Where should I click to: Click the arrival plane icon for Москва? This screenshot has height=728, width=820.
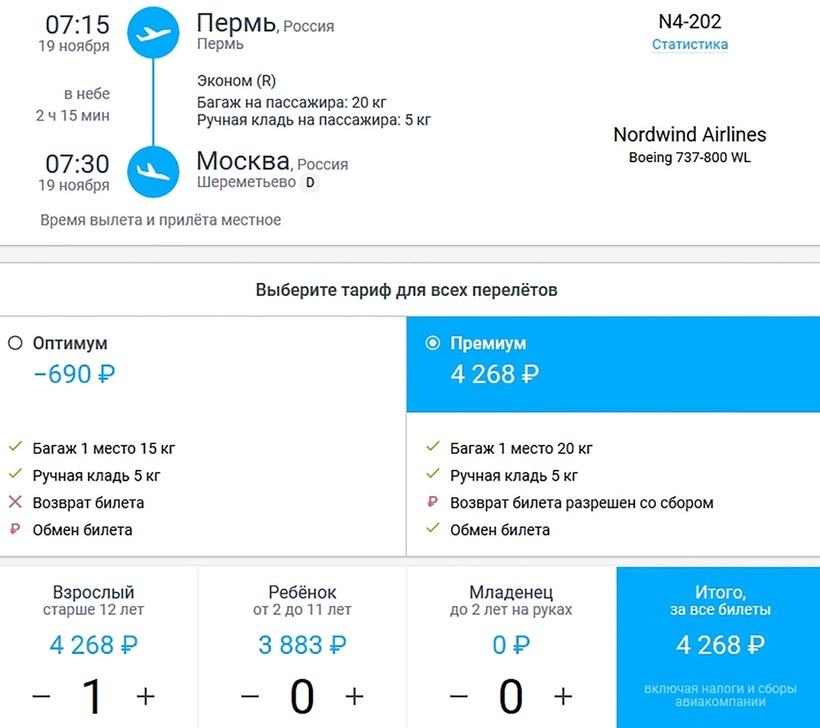(x=153, y=170)
